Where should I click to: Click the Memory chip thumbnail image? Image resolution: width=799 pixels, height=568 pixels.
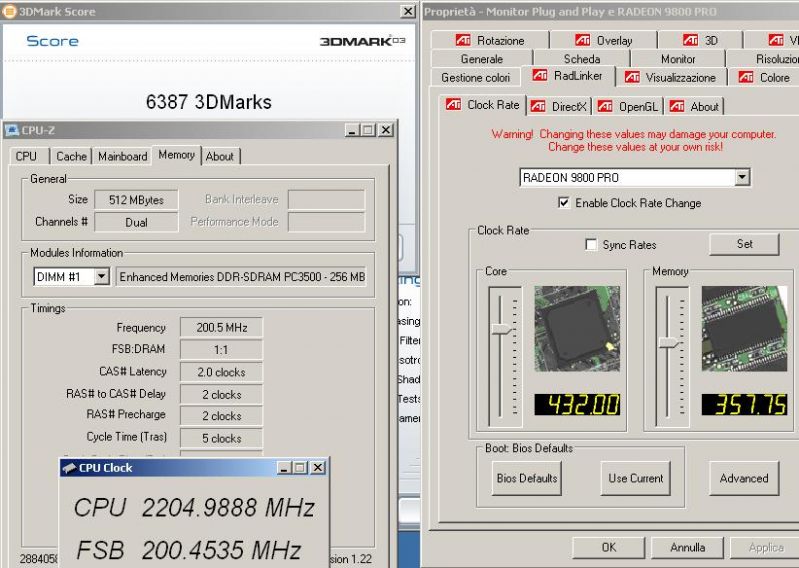744,329
